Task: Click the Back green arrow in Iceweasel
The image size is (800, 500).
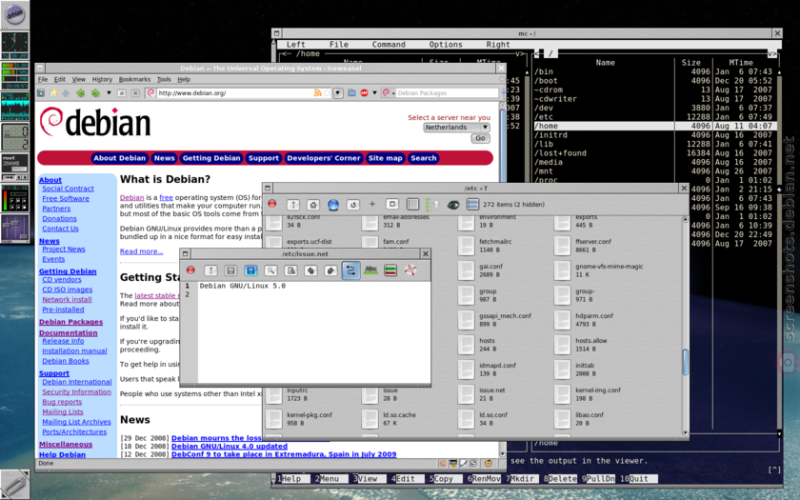Action: 80,93
